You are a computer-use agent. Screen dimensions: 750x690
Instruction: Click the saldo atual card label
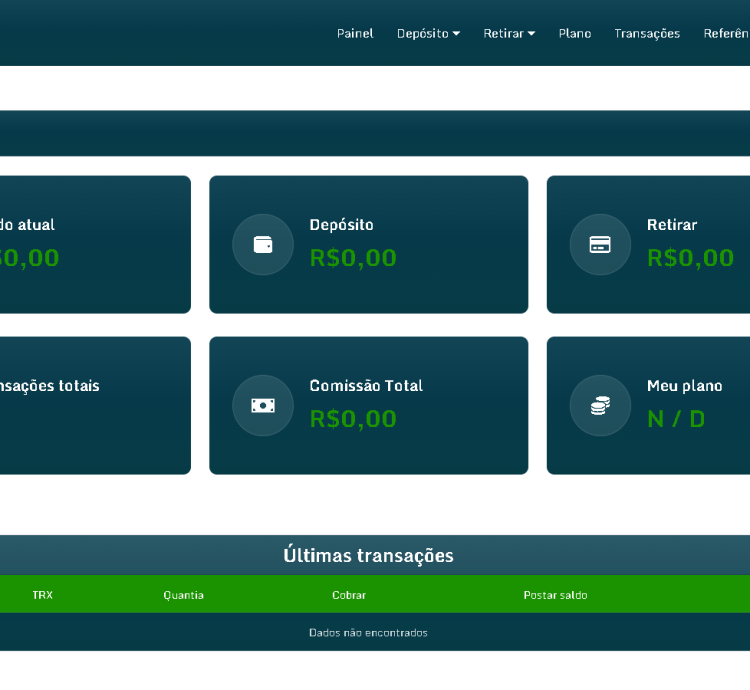tap(27, 225)
